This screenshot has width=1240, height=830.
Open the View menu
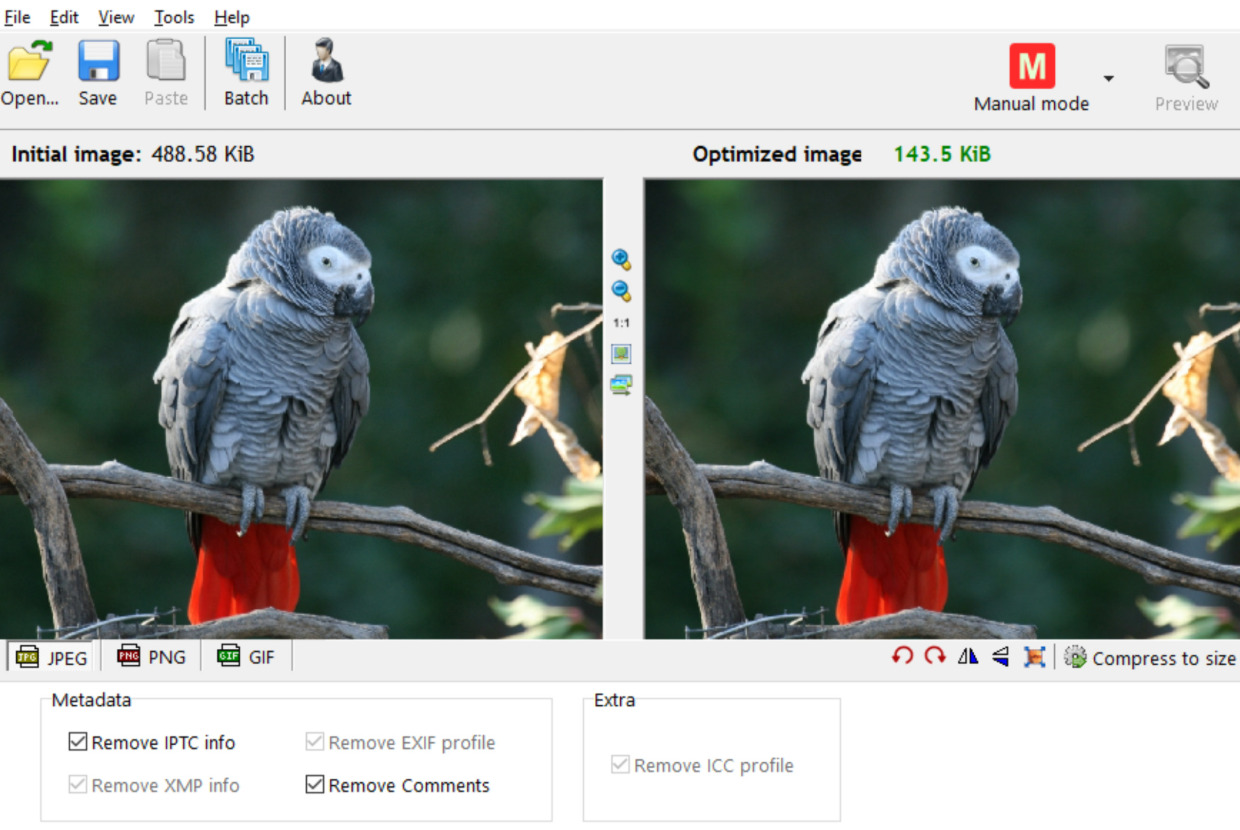[116, 17]
